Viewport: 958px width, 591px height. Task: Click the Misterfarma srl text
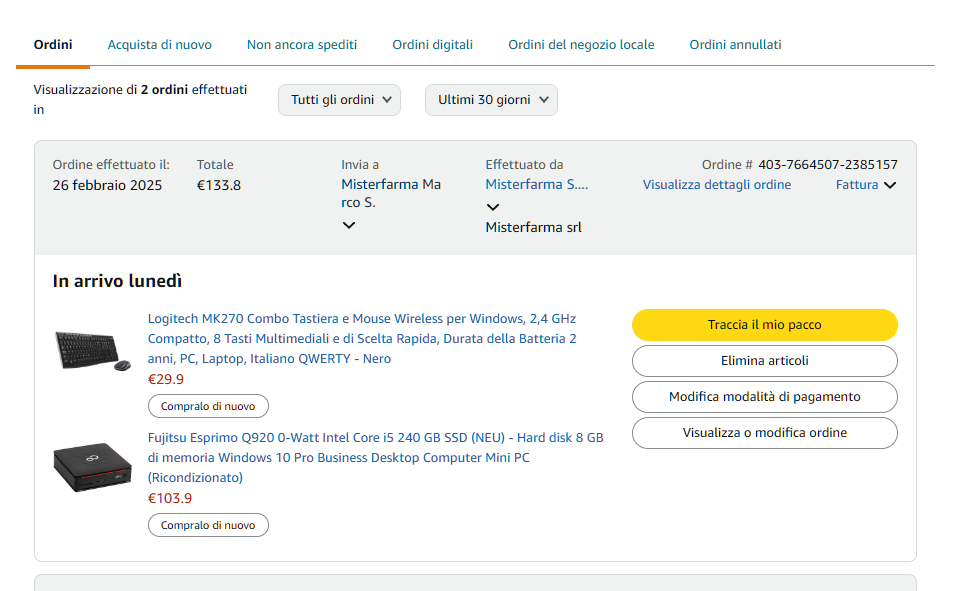tap(533, 227)
